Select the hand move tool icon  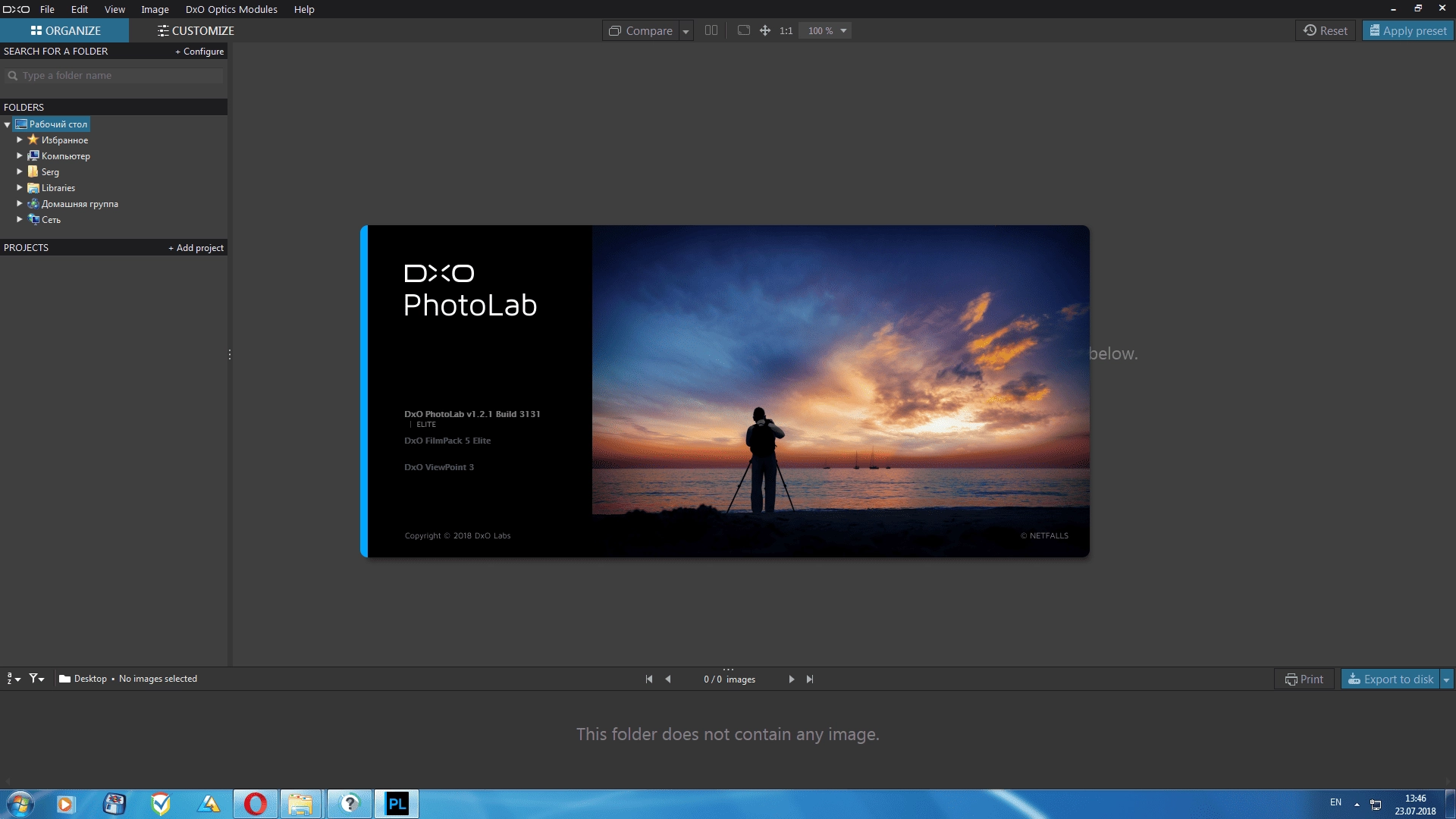pyautogui.click(x=765, y=30)
